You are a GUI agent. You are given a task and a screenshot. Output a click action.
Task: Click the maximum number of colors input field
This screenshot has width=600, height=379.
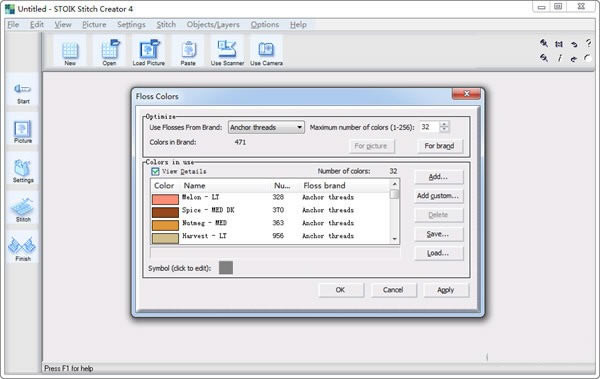pos(429,127)
